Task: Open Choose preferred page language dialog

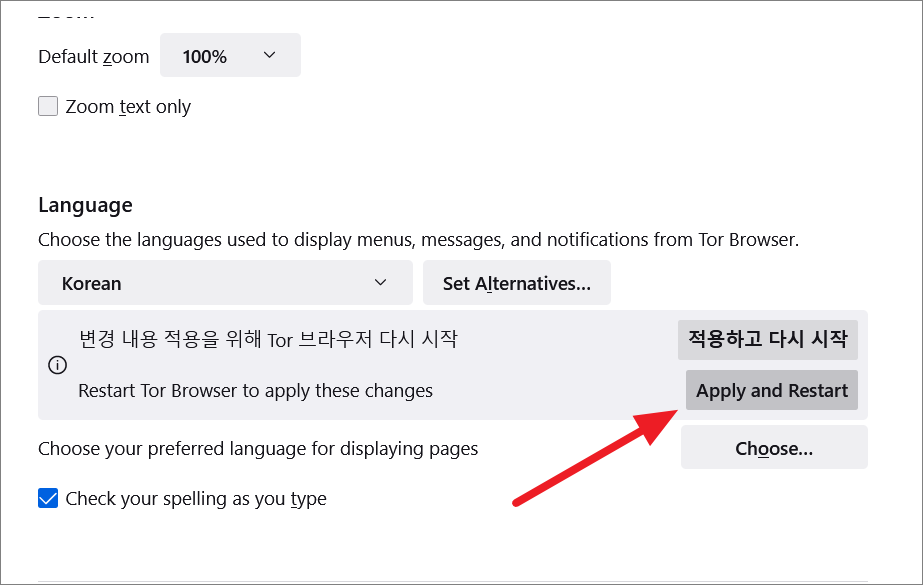Action: coord(774,448)
